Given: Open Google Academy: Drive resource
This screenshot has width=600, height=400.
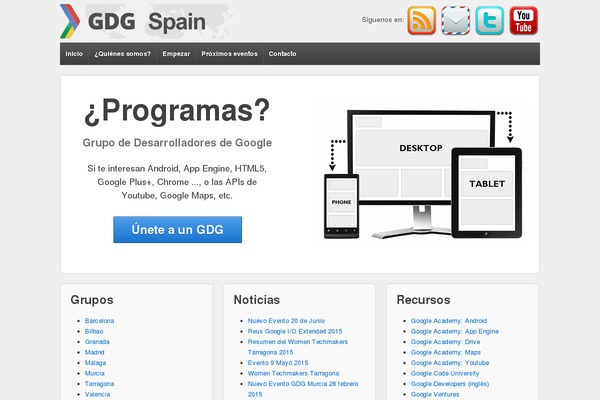Looking at the screenshot, I should pyautogui.click(x=445, y=342).
